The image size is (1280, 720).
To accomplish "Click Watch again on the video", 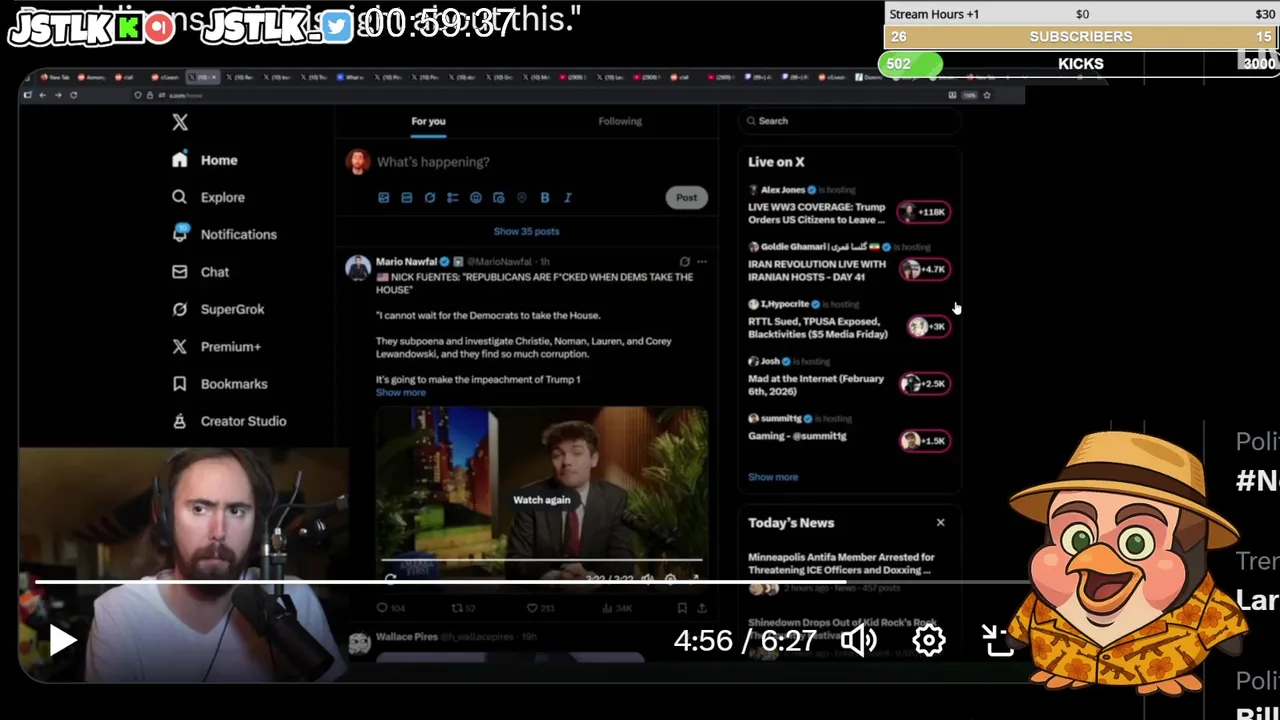I will point(541,500).
